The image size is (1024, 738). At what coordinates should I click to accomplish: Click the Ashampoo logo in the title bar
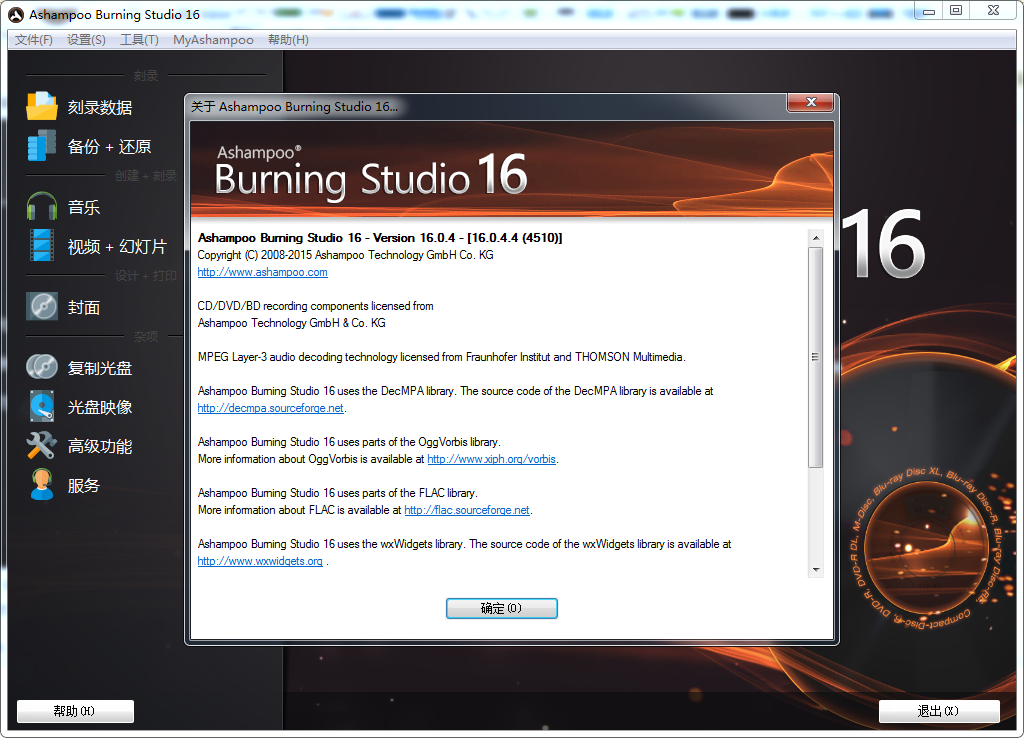[x=16, y=14]
